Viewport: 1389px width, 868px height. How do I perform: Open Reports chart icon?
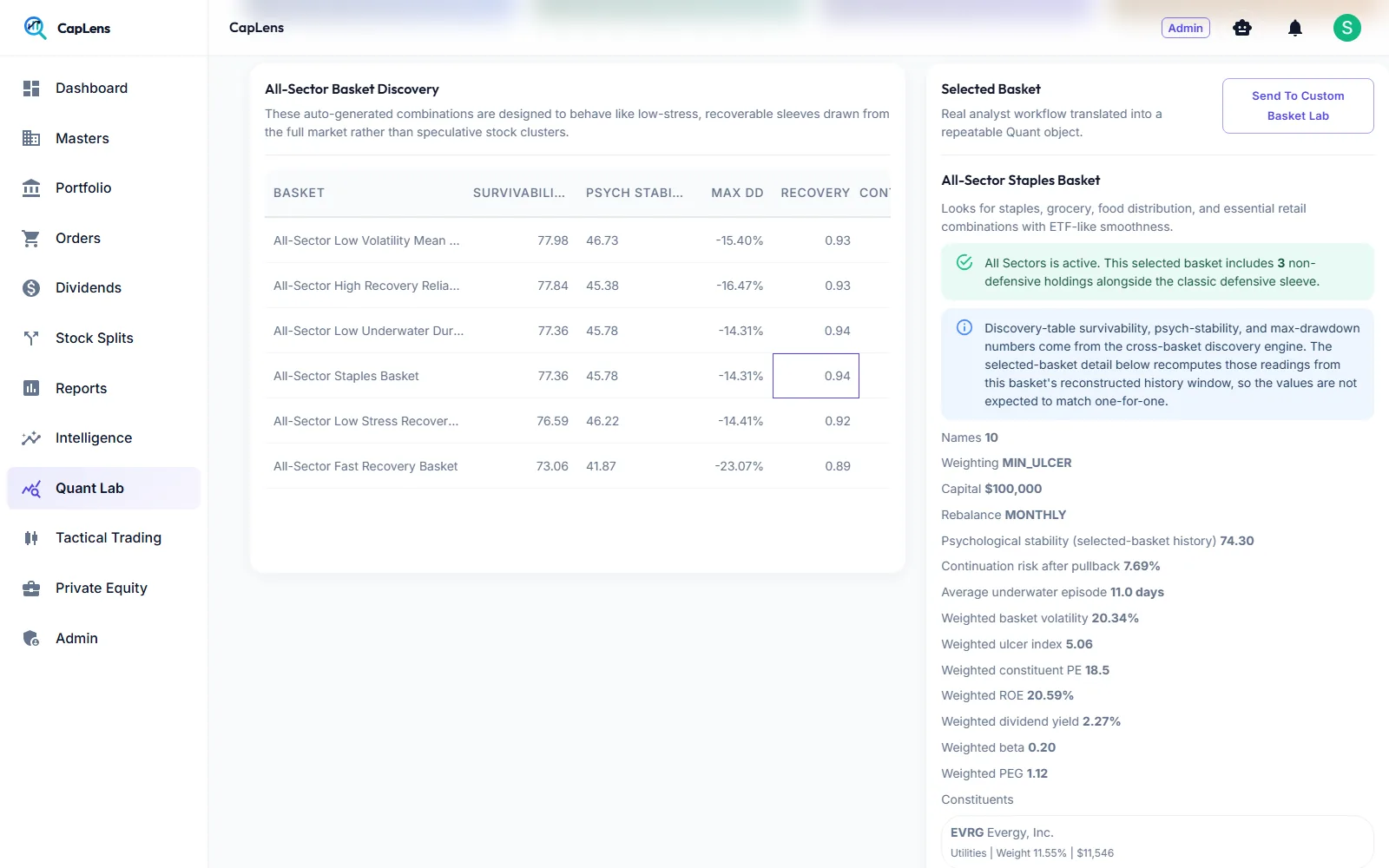pos(31,388)
